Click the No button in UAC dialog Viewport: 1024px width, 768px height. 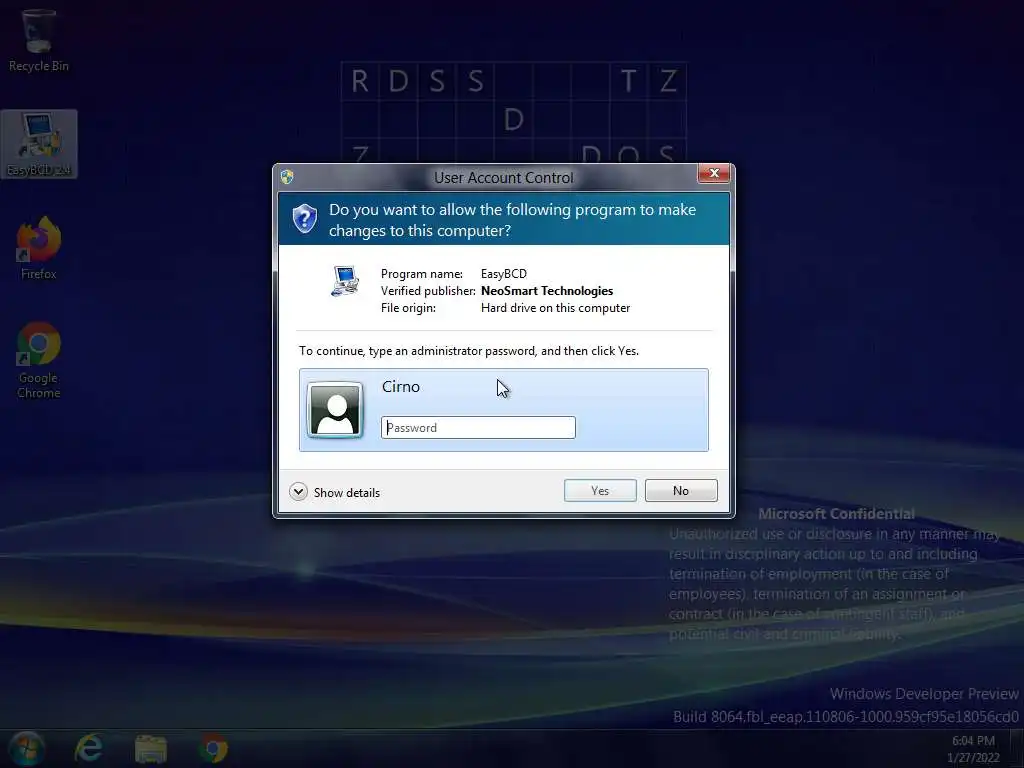click(x=680, y=490)
